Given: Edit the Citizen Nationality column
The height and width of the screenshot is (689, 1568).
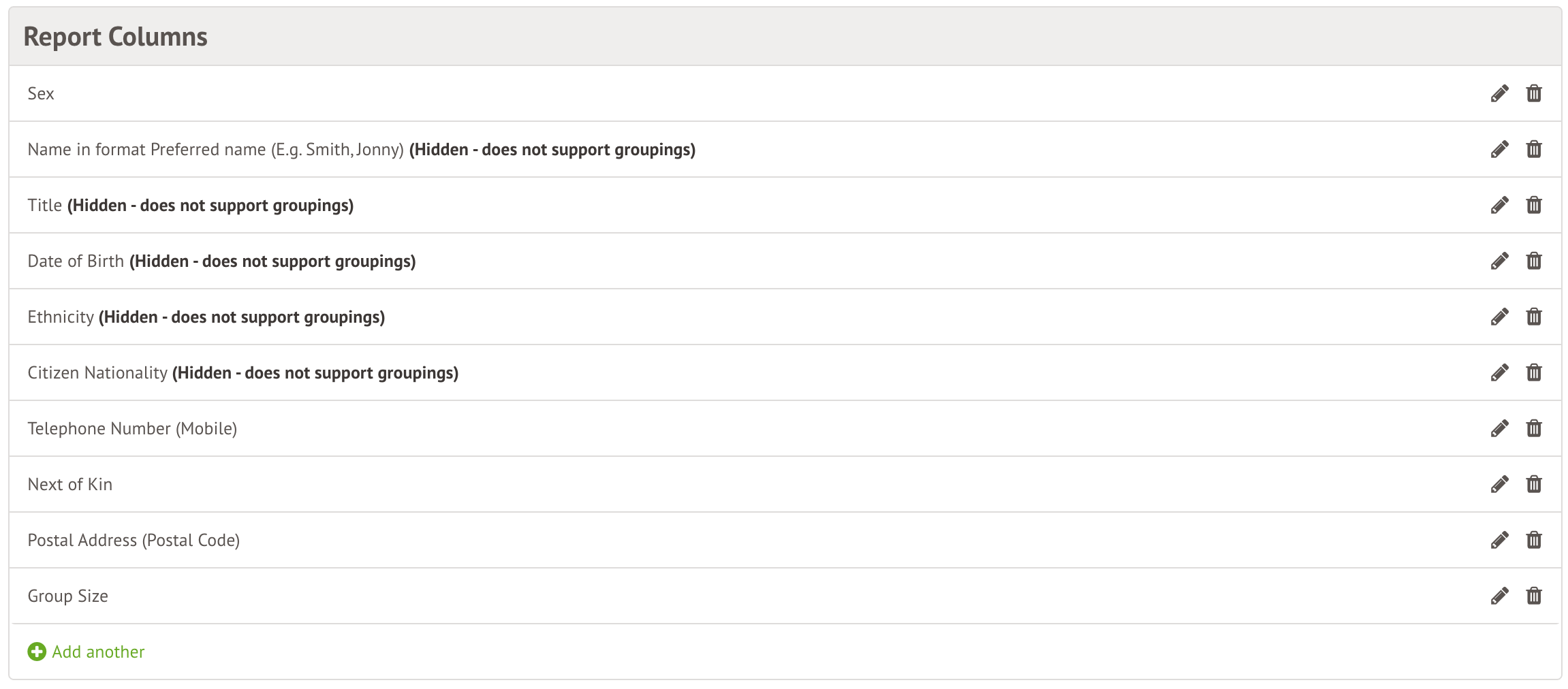Looking at the screenshot, I should pyautogui.click(x=1499, y=372).
